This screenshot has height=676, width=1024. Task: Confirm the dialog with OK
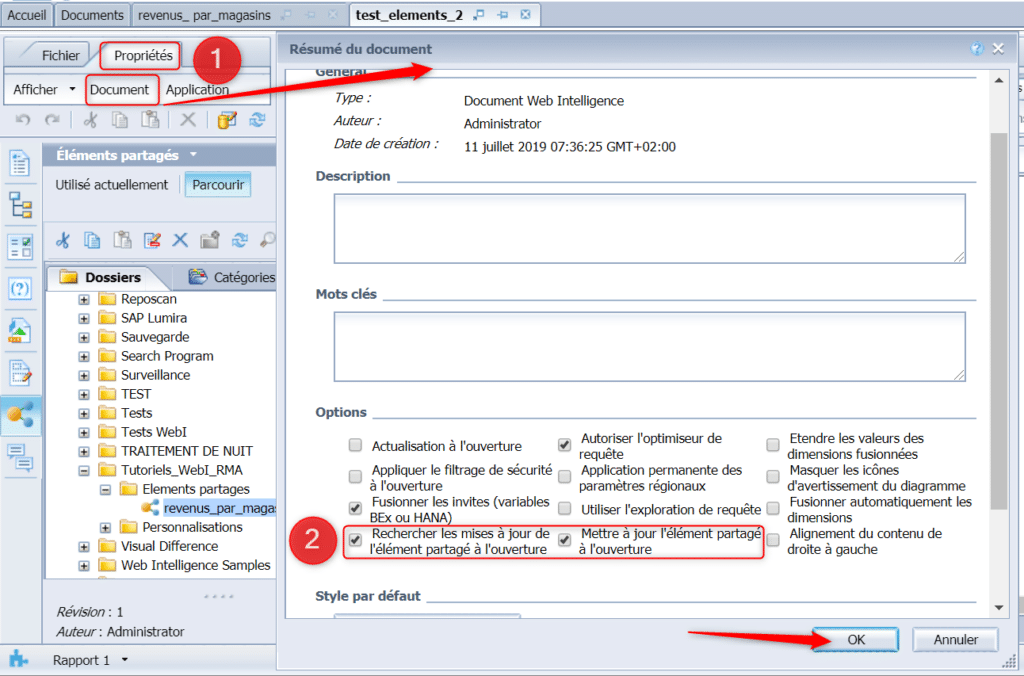click(855, 639)
